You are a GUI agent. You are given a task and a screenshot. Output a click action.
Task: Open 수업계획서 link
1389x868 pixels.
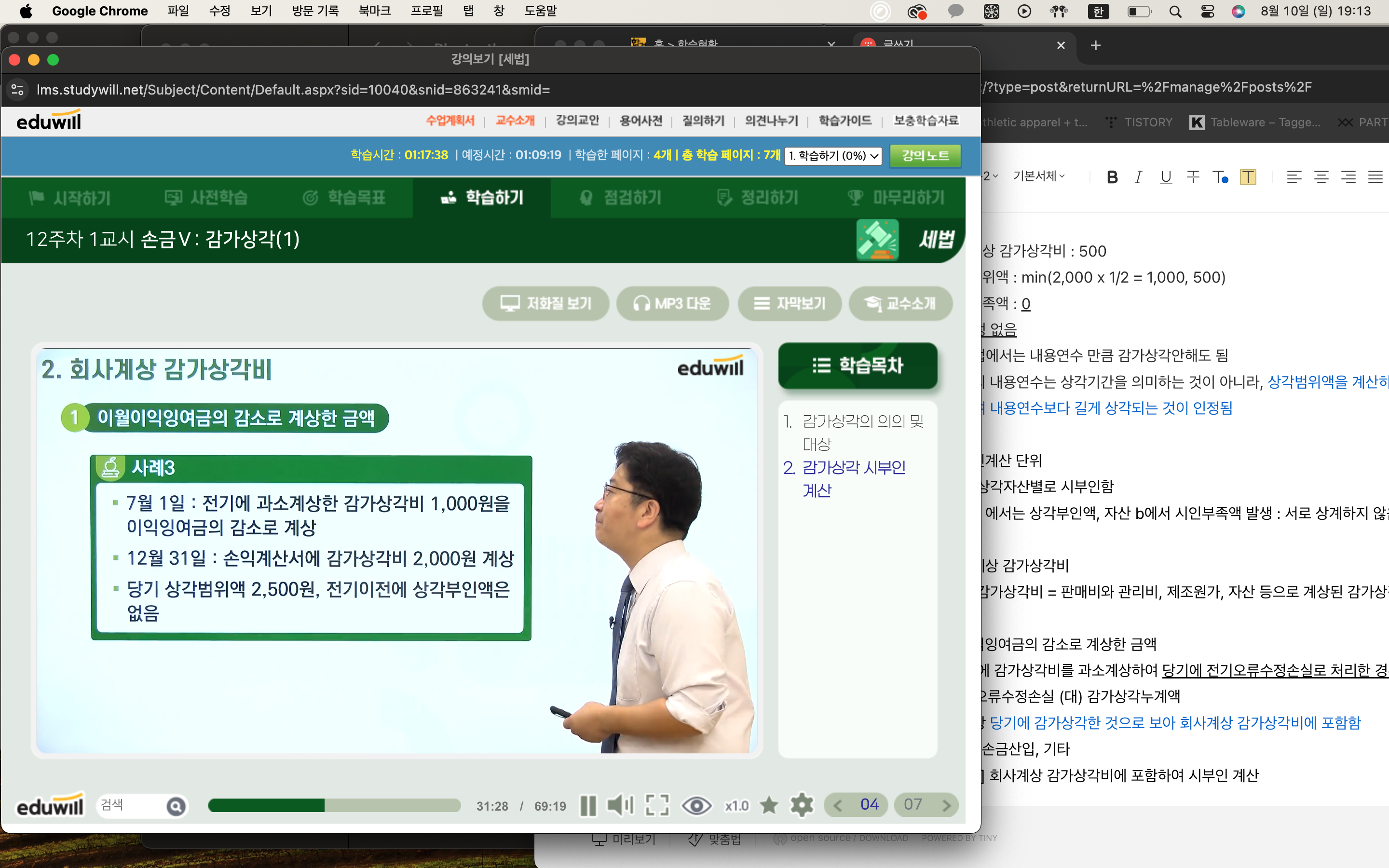[450, 121]
